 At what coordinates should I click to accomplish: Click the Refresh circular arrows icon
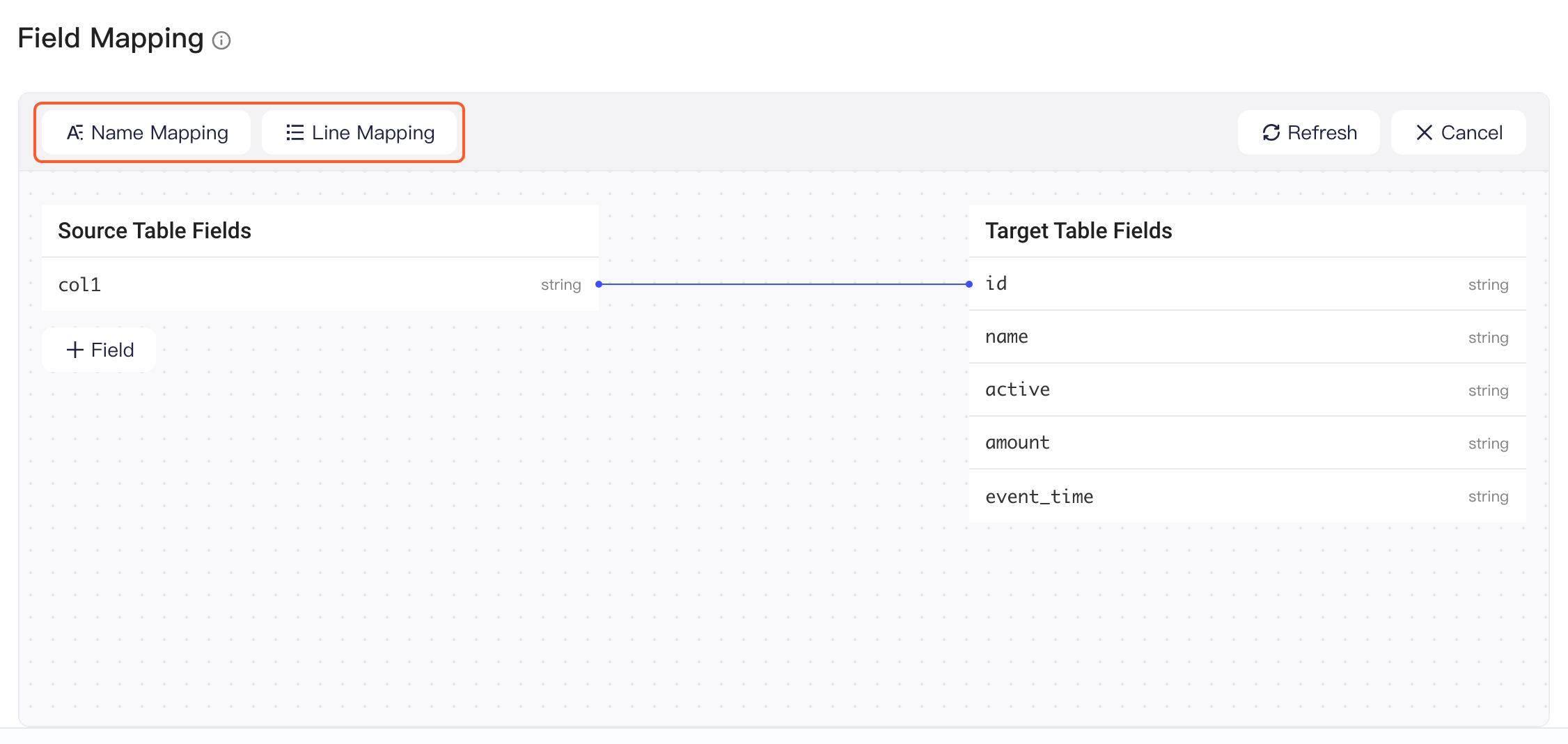(x=1271, y=132)
